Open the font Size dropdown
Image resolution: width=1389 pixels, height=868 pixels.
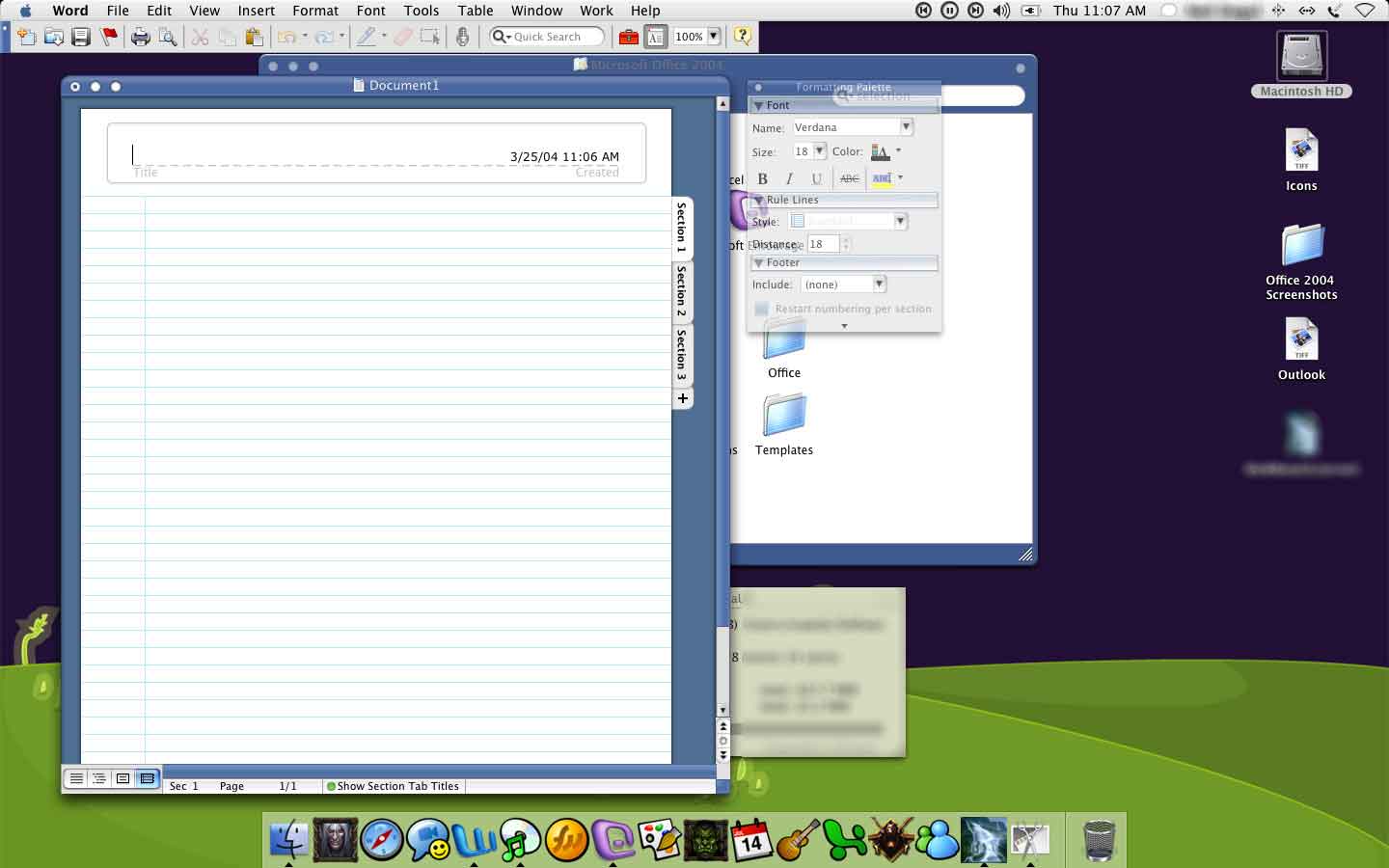(x=819, y=150)
